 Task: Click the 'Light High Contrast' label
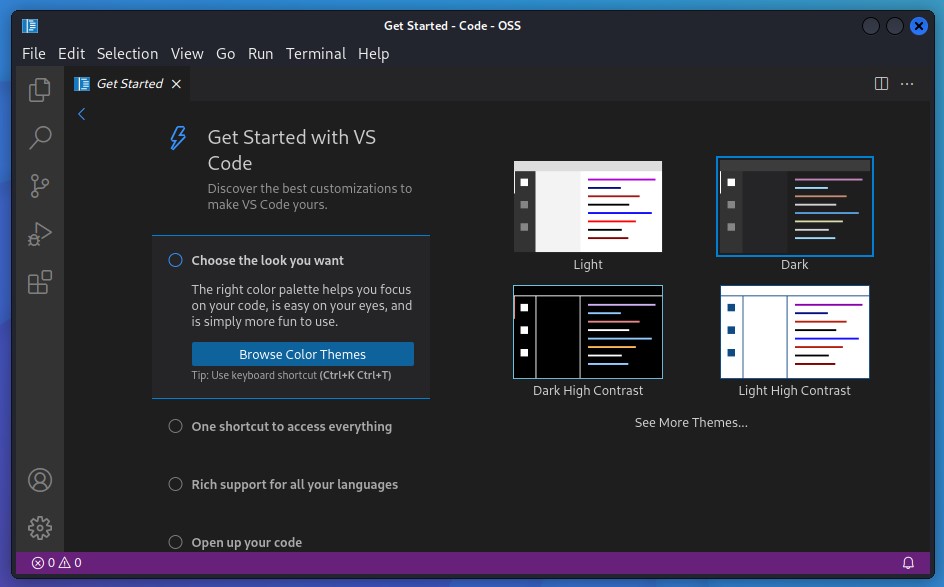tap(795, 390)
